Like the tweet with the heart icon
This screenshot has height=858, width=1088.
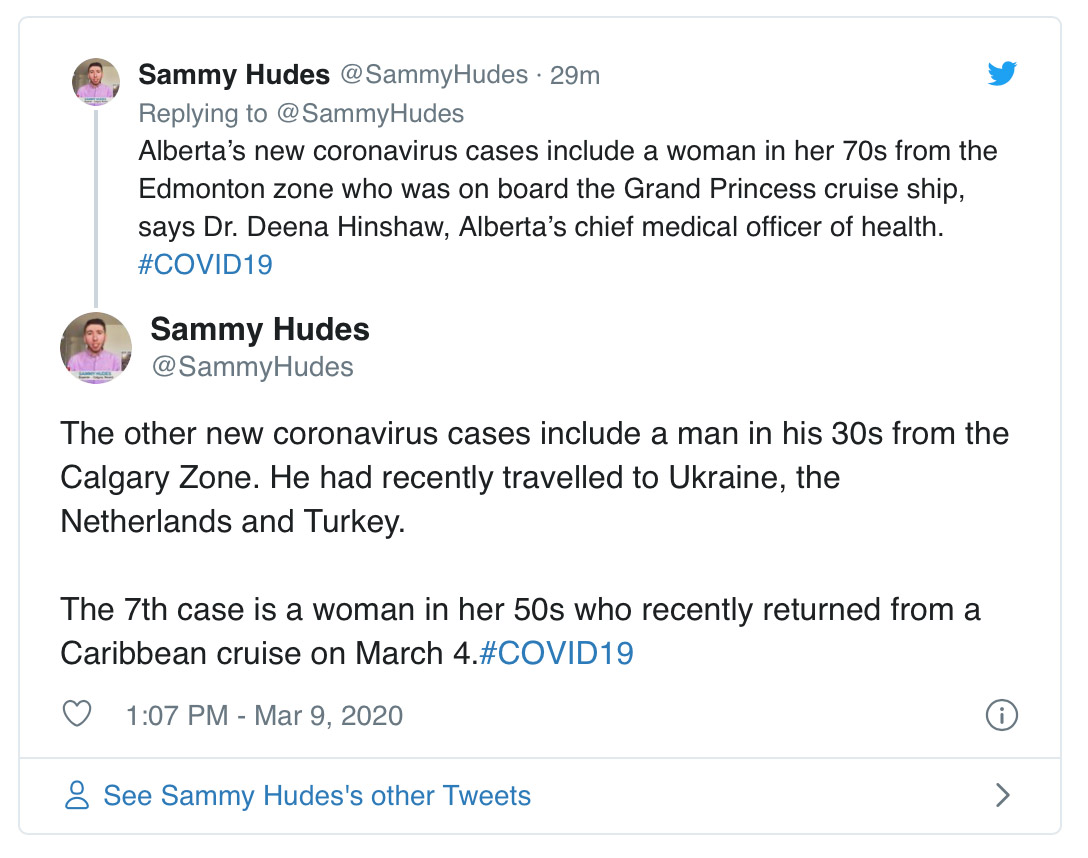(77, 714)
